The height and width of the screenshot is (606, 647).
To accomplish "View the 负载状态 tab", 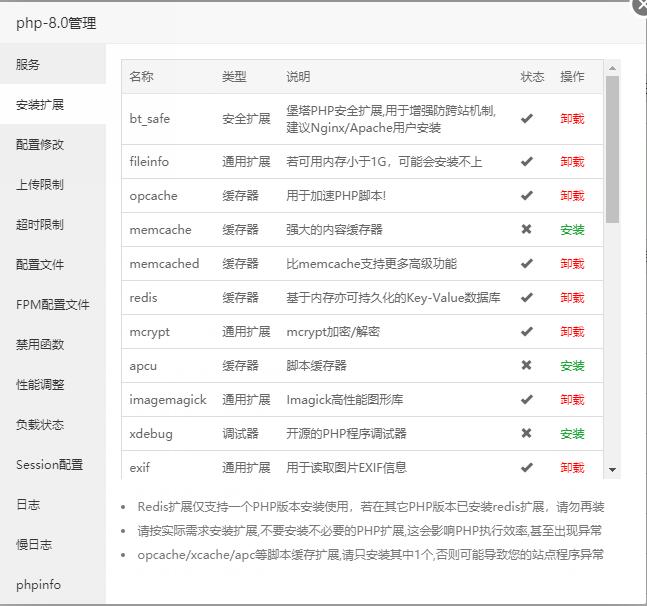I will tap(53, 424).
